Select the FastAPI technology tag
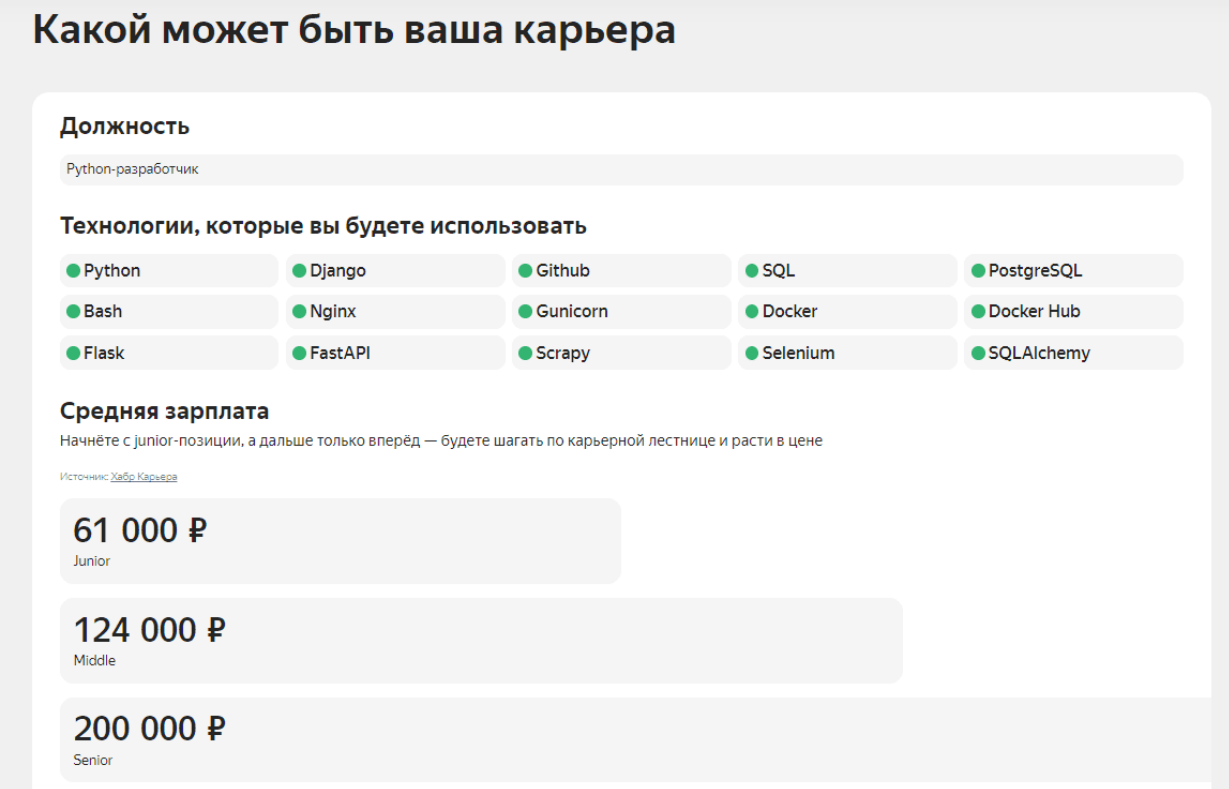Image resolution: width=1229 pixels, height=789 pixels. 395,353
